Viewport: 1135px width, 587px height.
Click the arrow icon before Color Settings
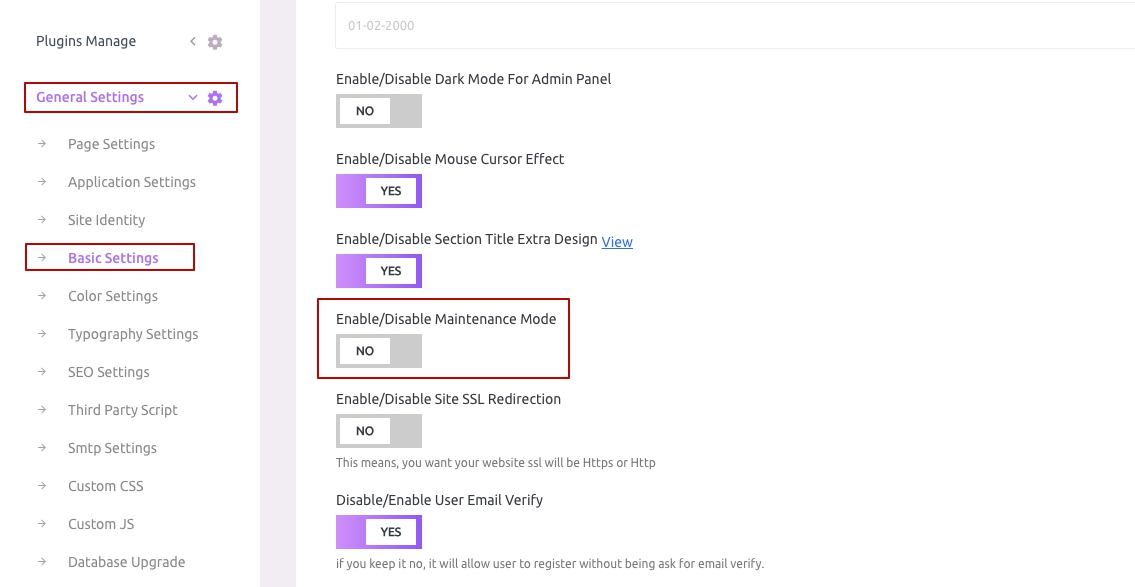point(42,295)
